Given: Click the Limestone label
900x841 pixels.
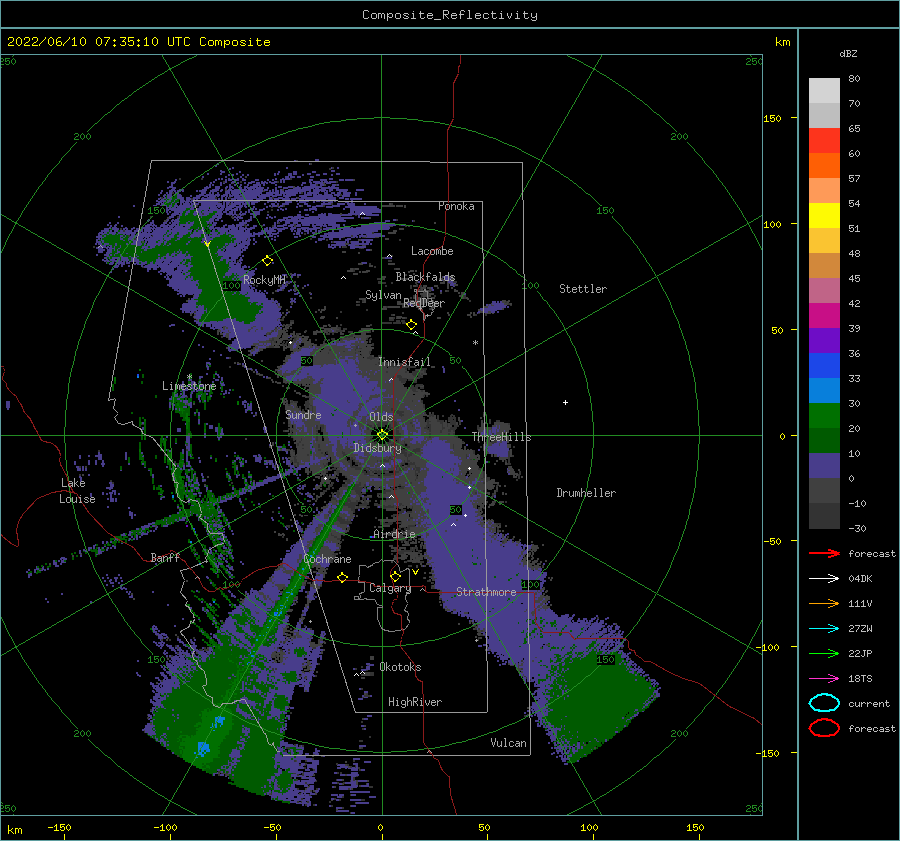Looking at the screenshot, I should click(189, 386).
